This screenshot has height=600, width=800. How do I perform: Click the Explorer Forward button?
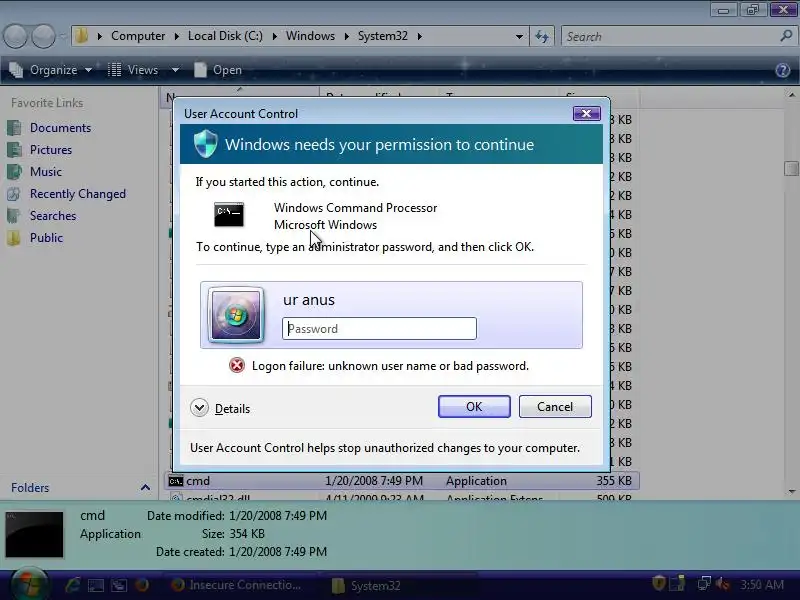click(x=43, y=36)
